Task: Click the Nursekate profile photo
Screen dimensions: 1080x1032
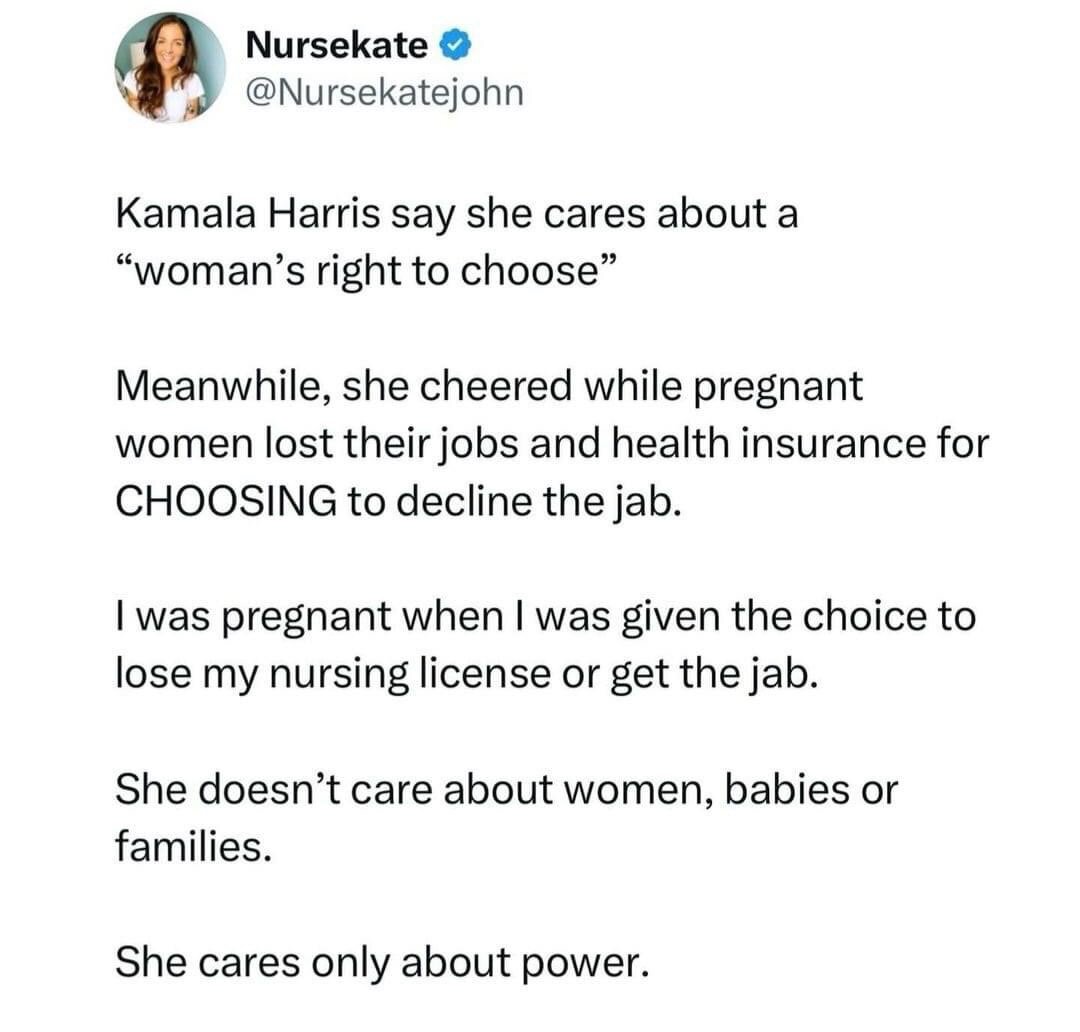Action: pyautogui.click(x=169, y=68)
